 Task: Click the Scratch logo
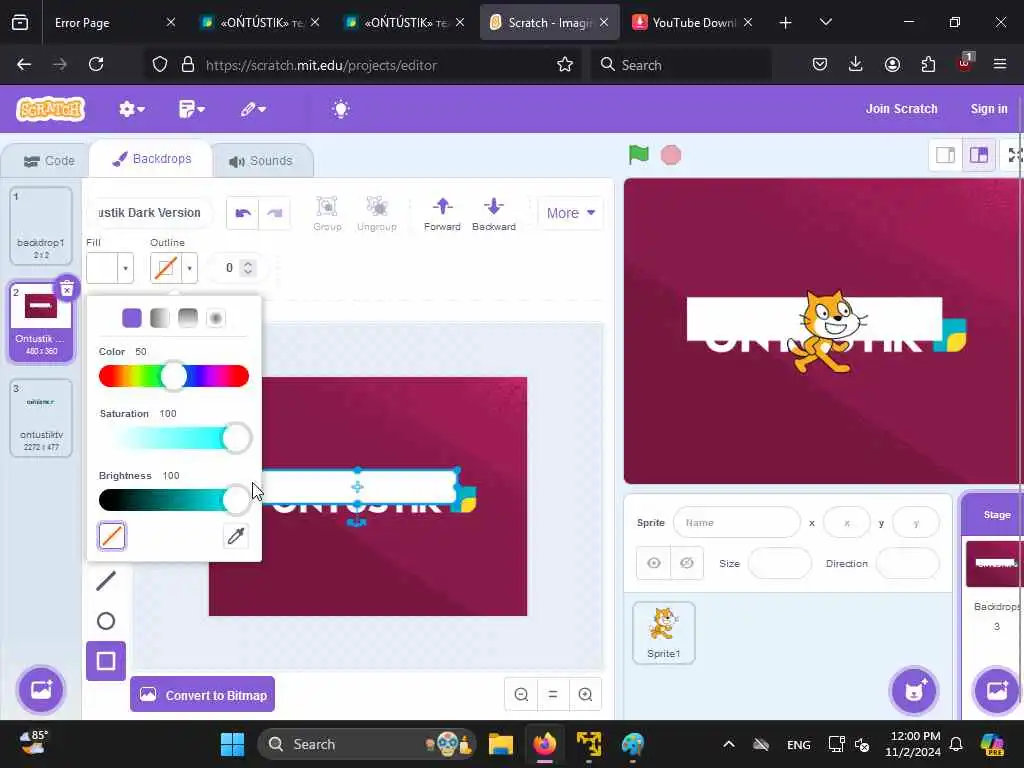[51, 109]
